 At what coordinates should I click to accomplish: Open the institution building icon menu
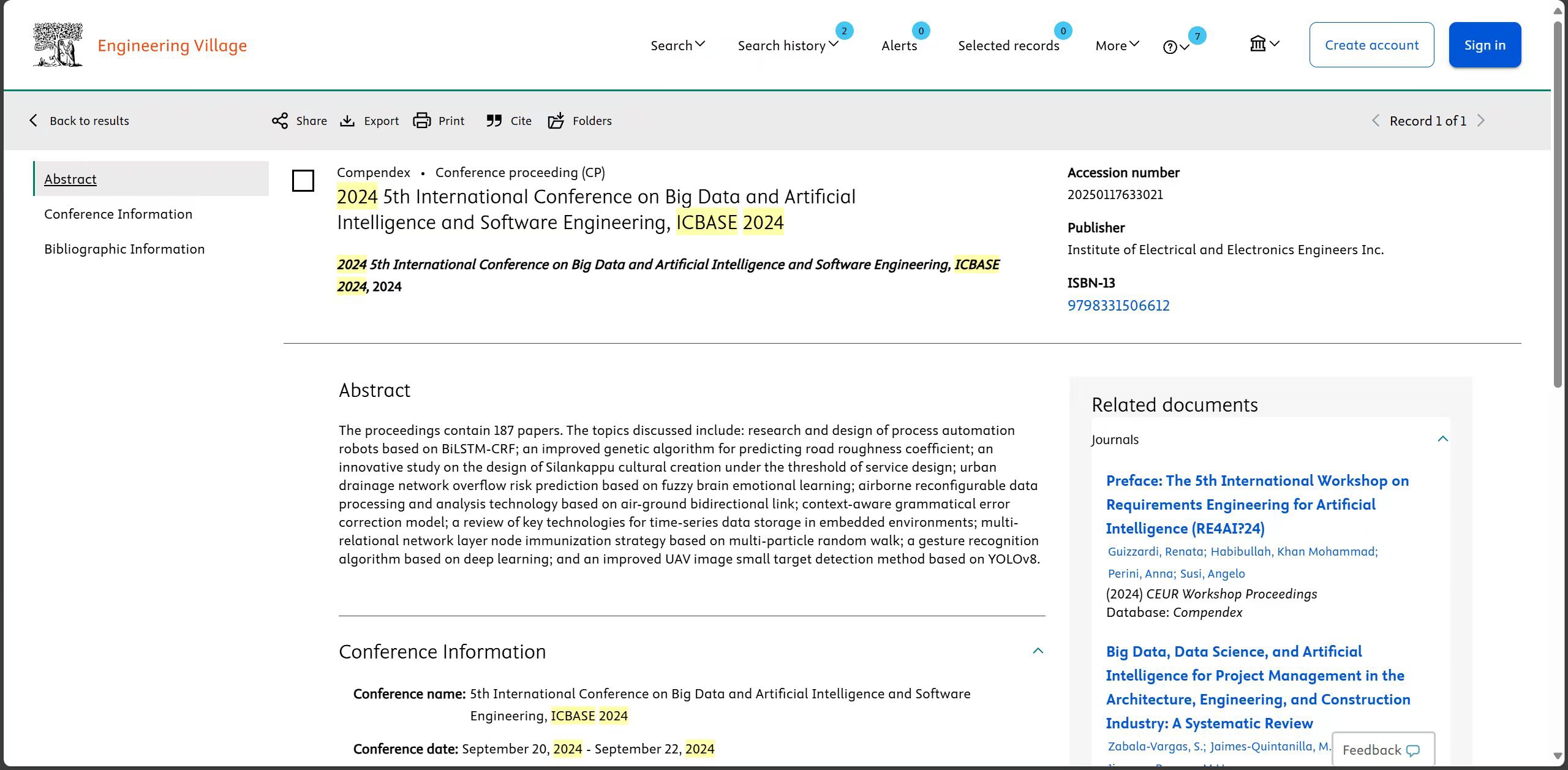1258,44
